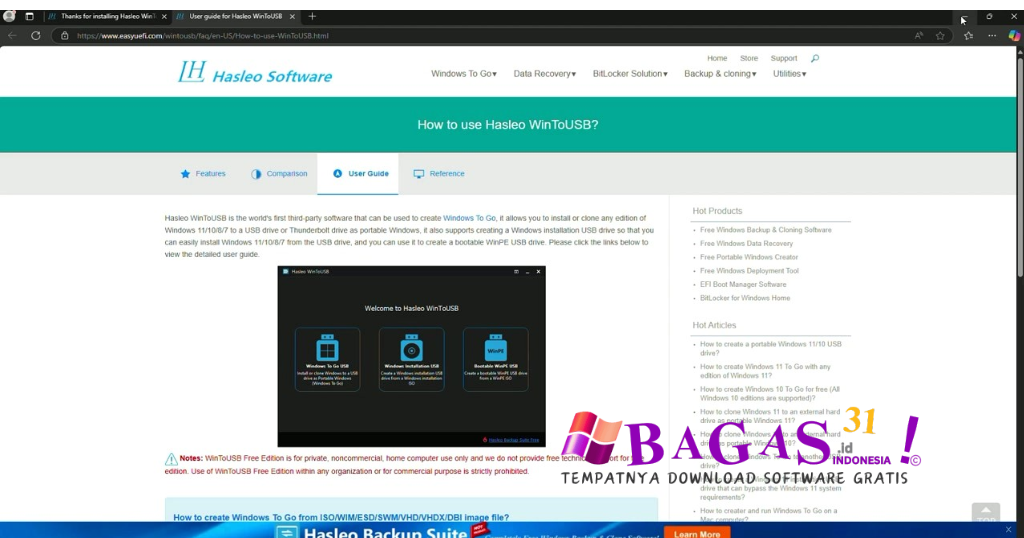Open the Support link
1024x538 pixels.
[x=784, y=58]
